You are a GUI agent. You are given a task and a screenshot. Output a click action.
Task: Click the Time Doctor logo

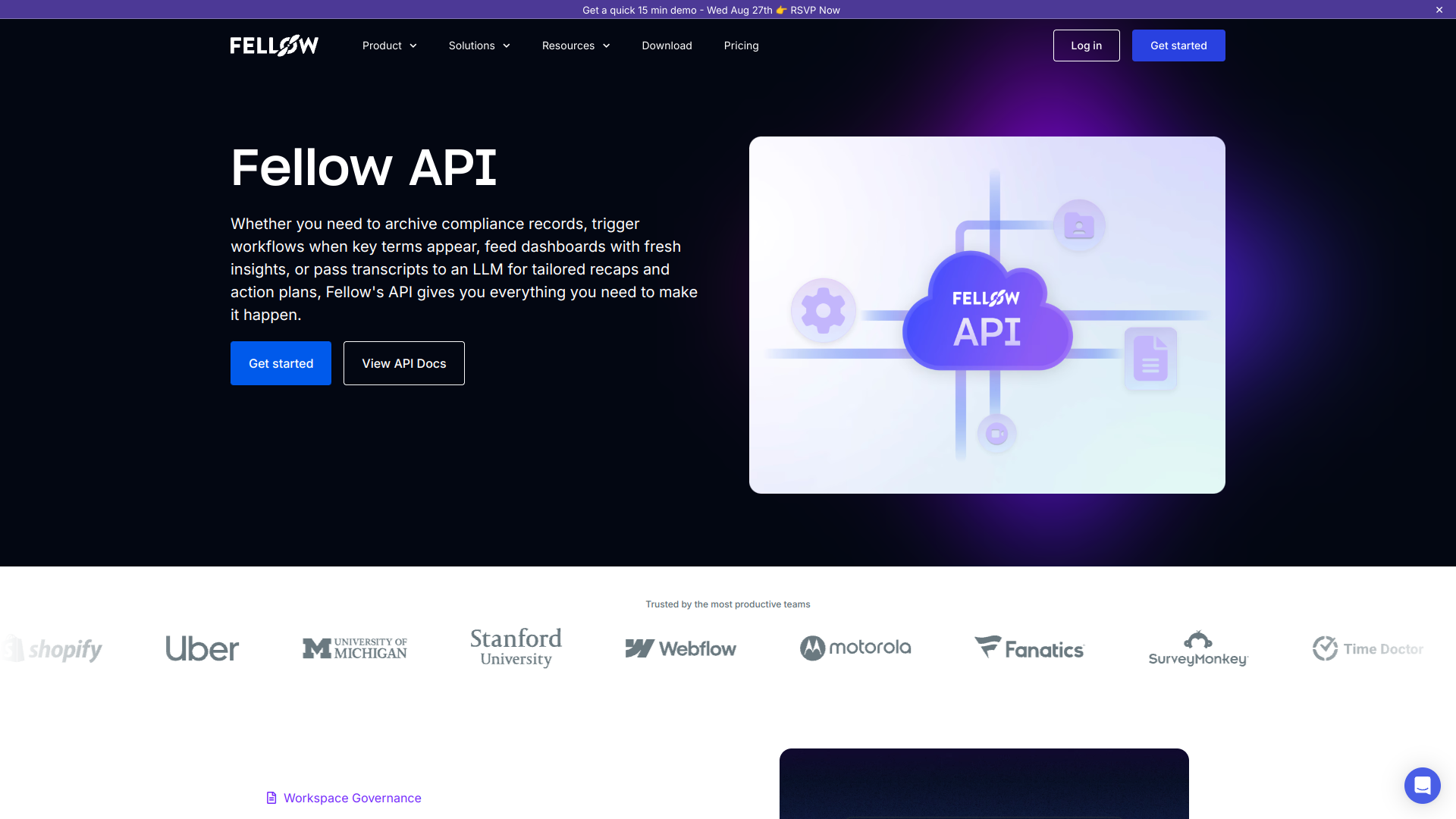[x=1368, y=648]
